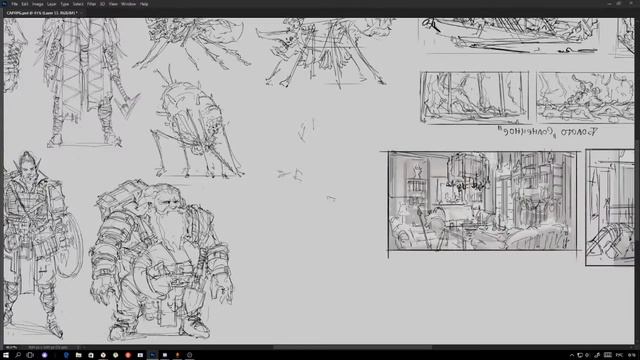Image resolution: width=640 pixels, height=360 pixels.
Task: Open File Explorer from the taskbar
Action: pos(78,355)
